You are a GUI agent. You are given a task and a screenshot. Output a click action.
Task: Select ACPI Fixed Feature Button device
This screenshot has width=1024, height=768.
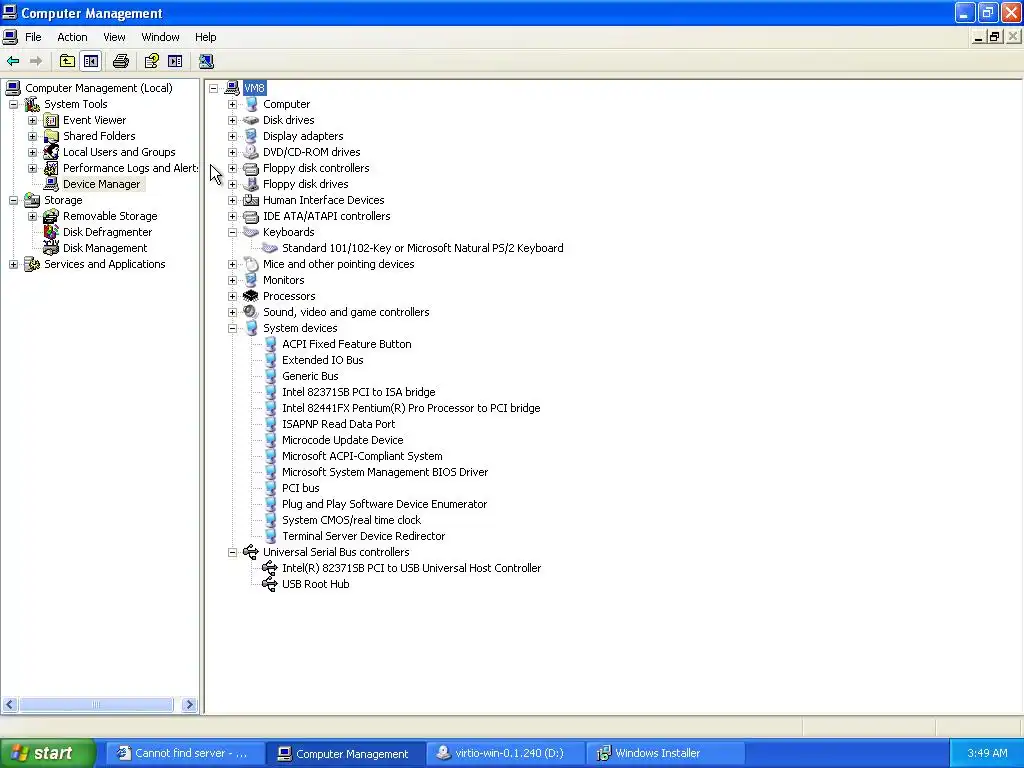(x=347, y=344)
